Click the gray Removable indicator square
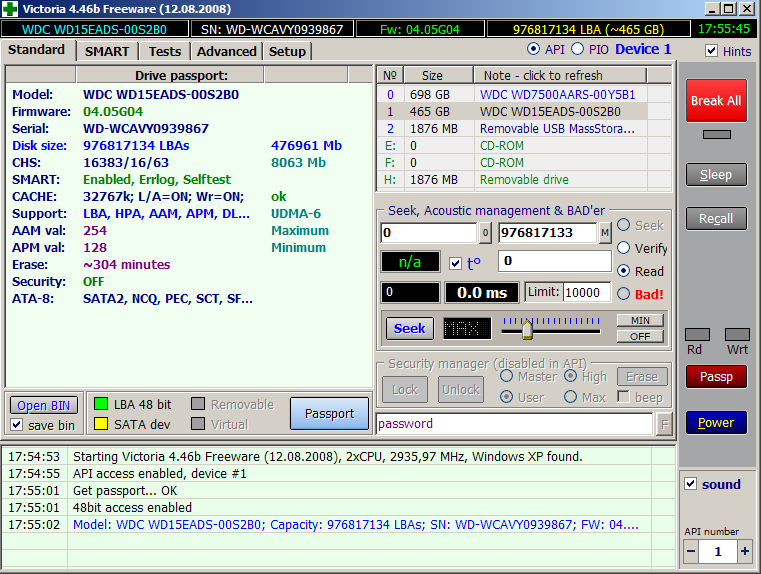The width and height of the screenshot is (761, 574). (x=198, y=404)
